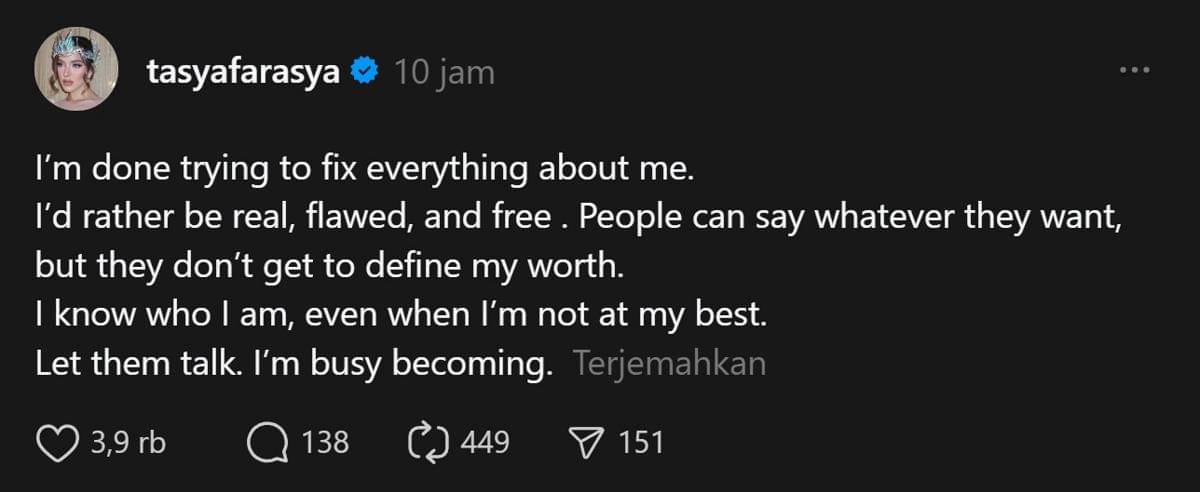Repost using the circular arrows icon
This screenshot has width=1200, height=492.
(x=429, y=442)
